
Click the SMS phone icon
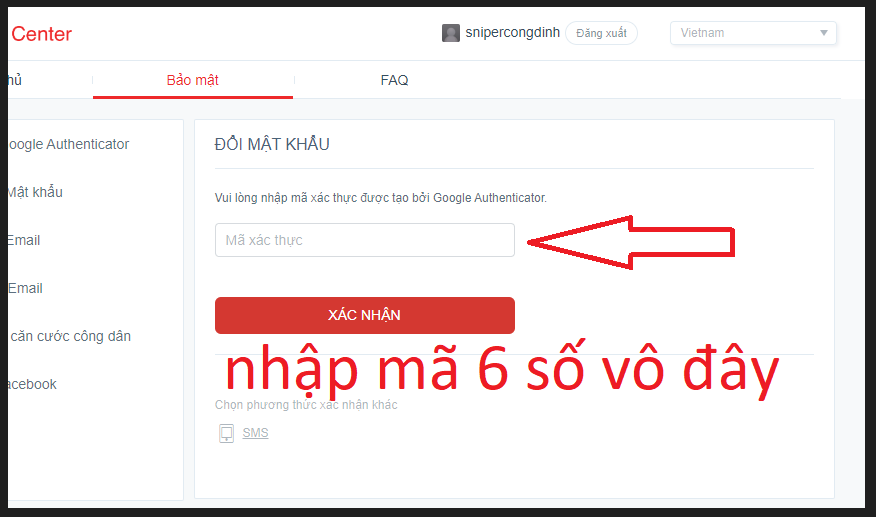(226, 433)
